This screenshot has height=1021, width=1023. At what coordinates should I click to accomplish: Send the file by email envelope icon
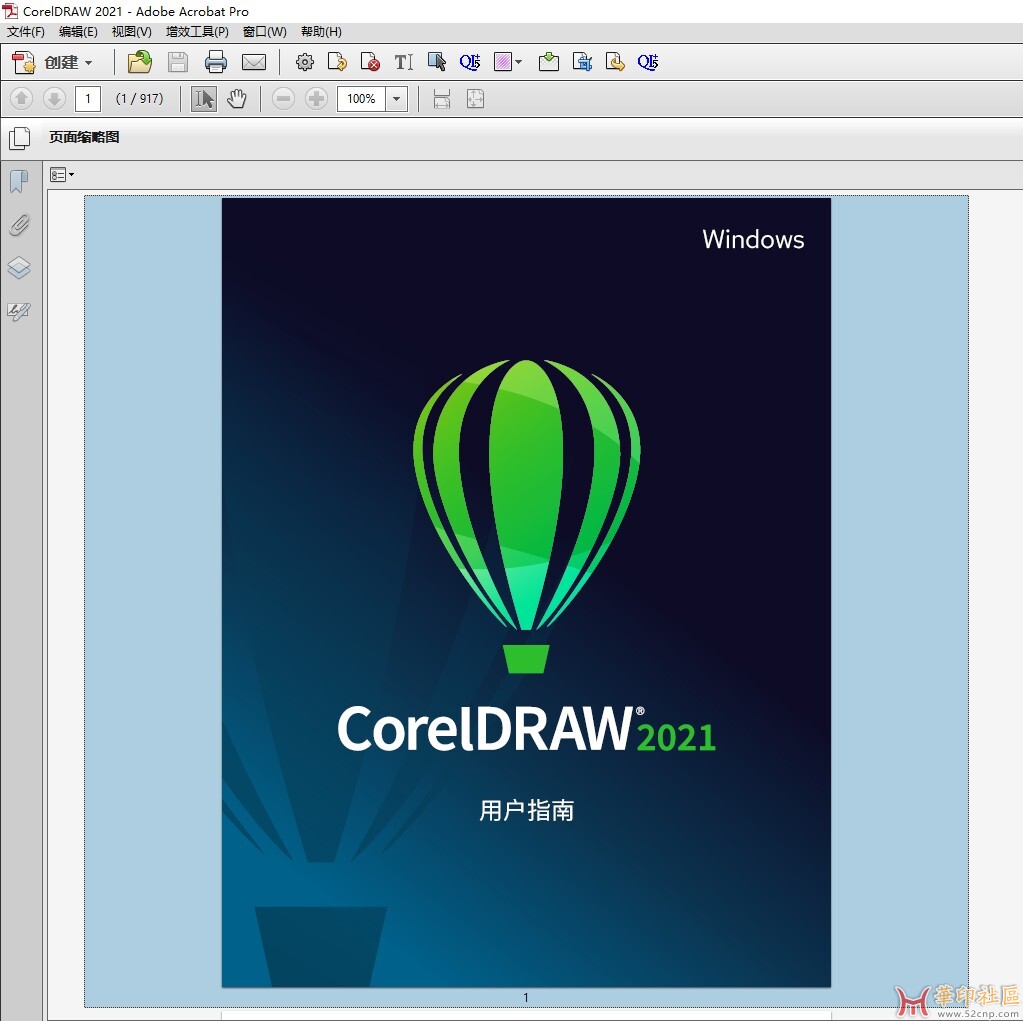pos(254,62)
